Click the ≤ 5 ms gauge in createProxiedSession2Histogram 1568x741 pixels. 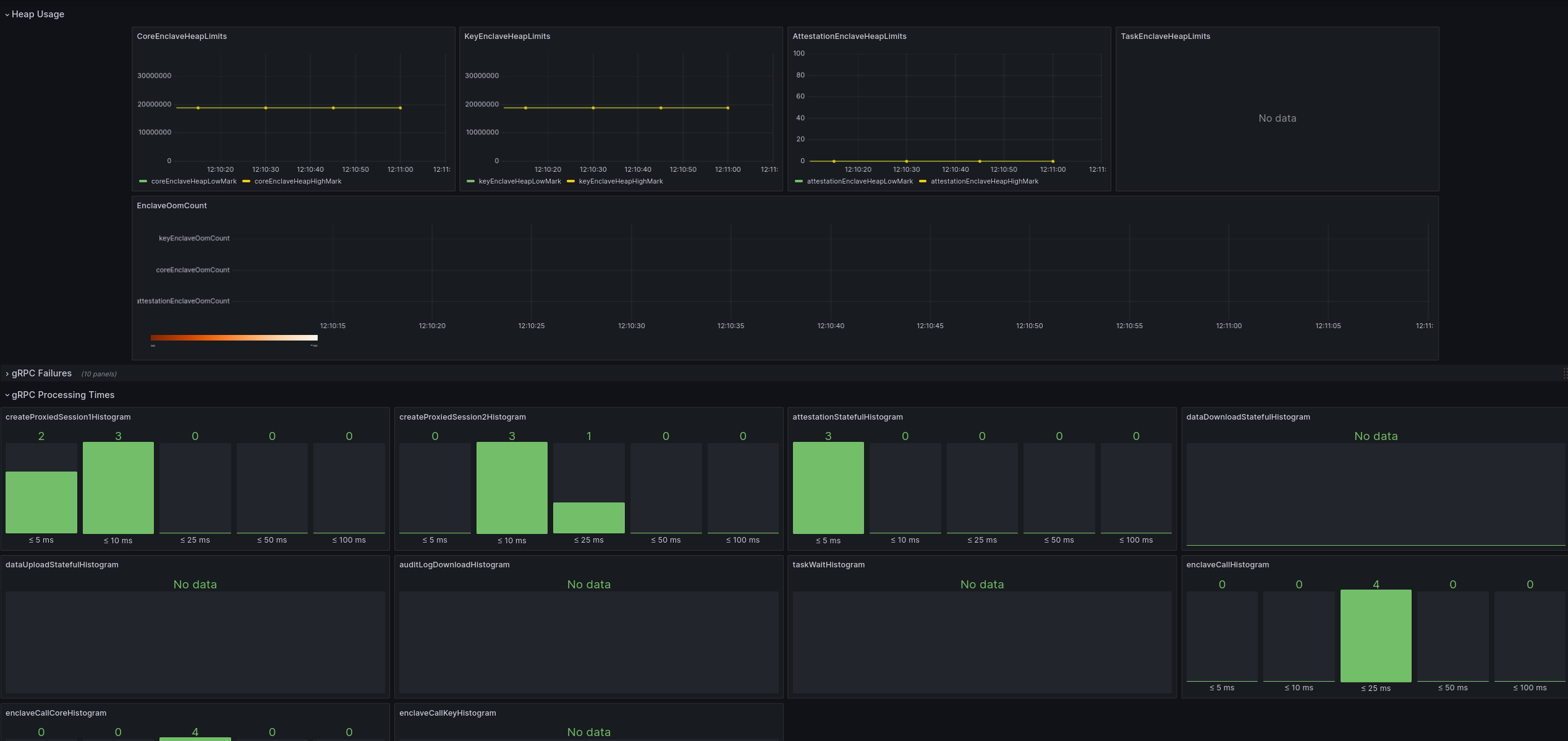(435, 488)
